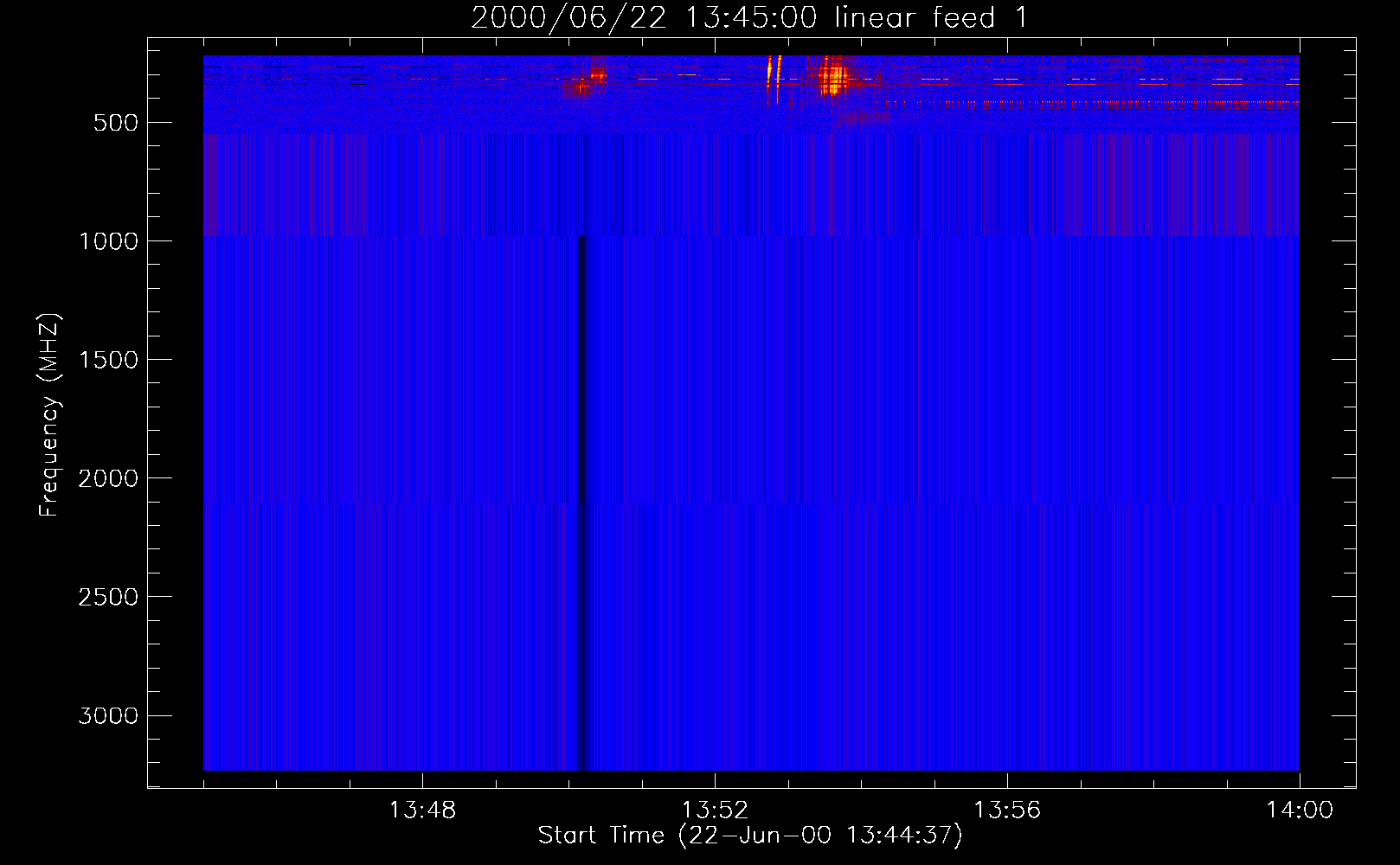Viewport: 1400px width, 865px height.
Task: Click the 2500 frequency tick label
Action: (108, 597)
